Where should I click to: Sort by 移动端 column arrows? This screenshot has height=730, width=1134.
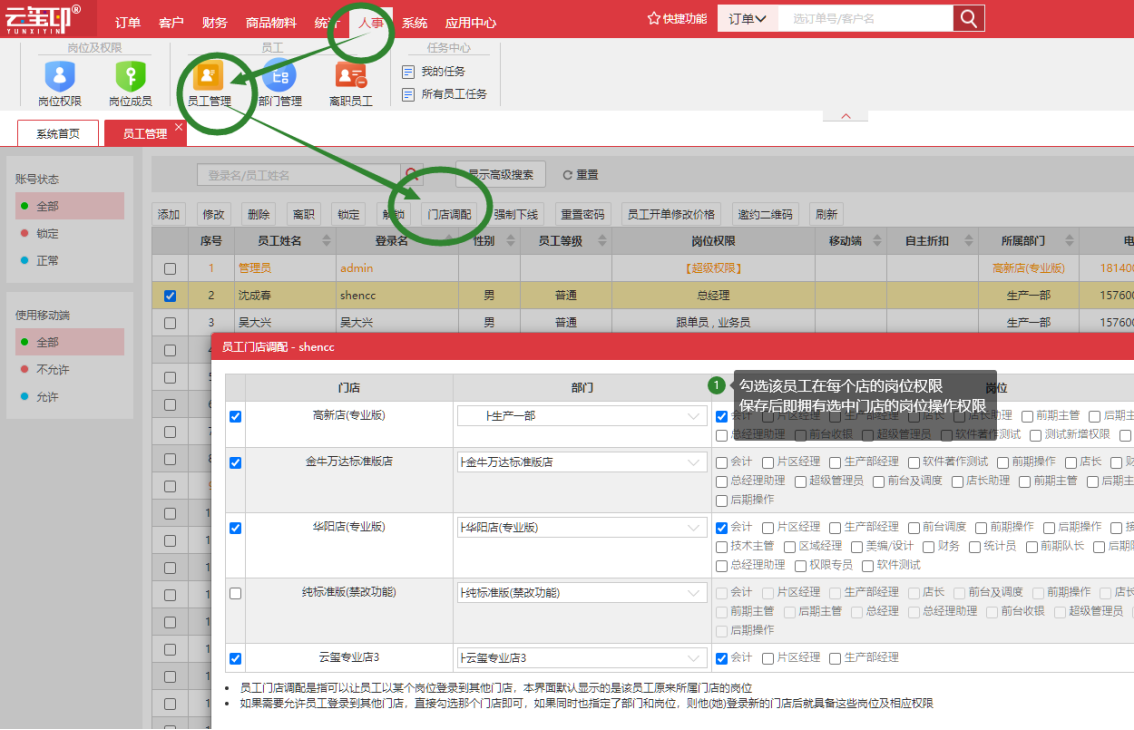coord(877,241)
